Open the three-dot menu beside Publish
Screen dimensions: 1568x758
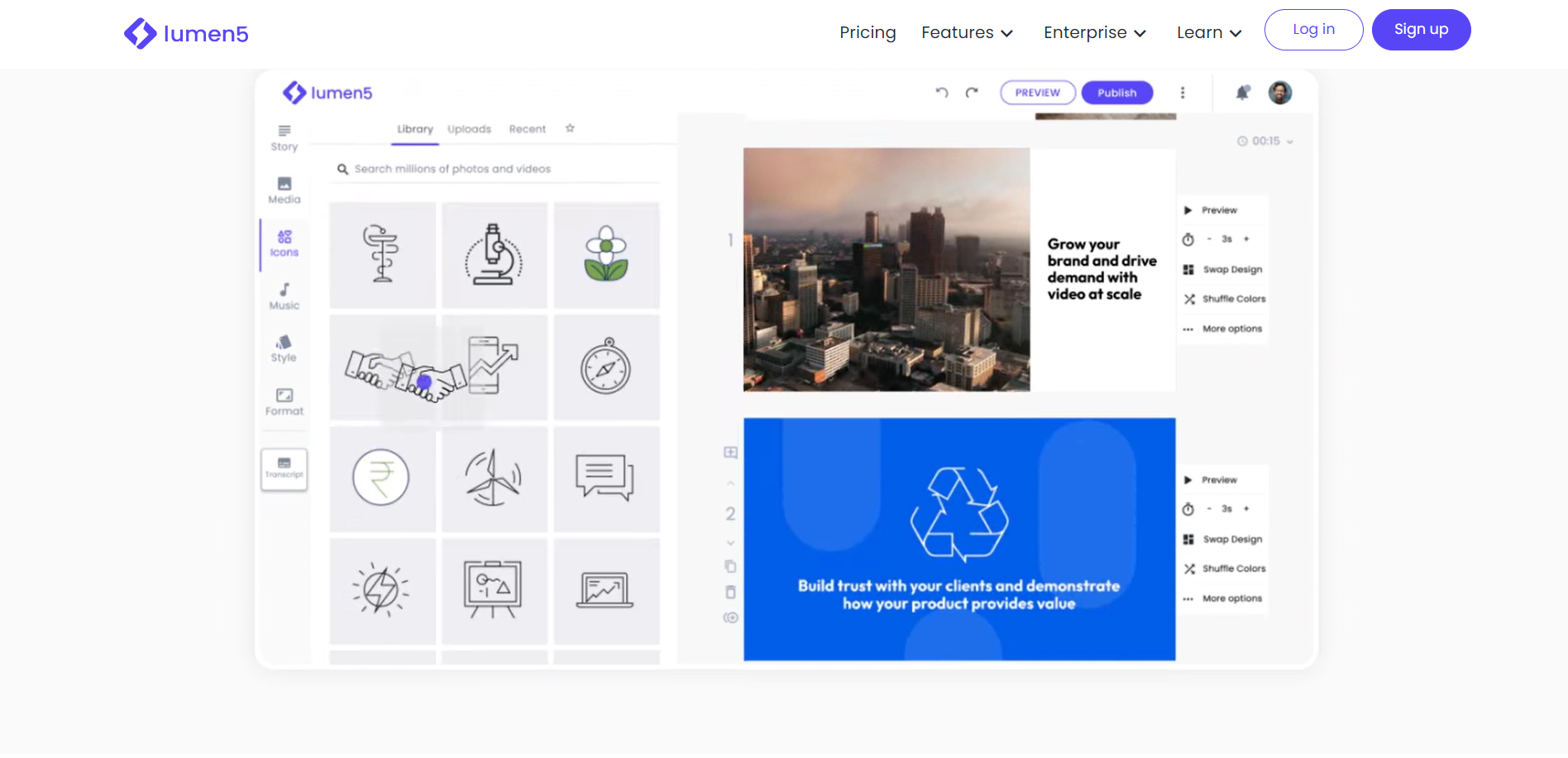click(x=1183, y=93)
